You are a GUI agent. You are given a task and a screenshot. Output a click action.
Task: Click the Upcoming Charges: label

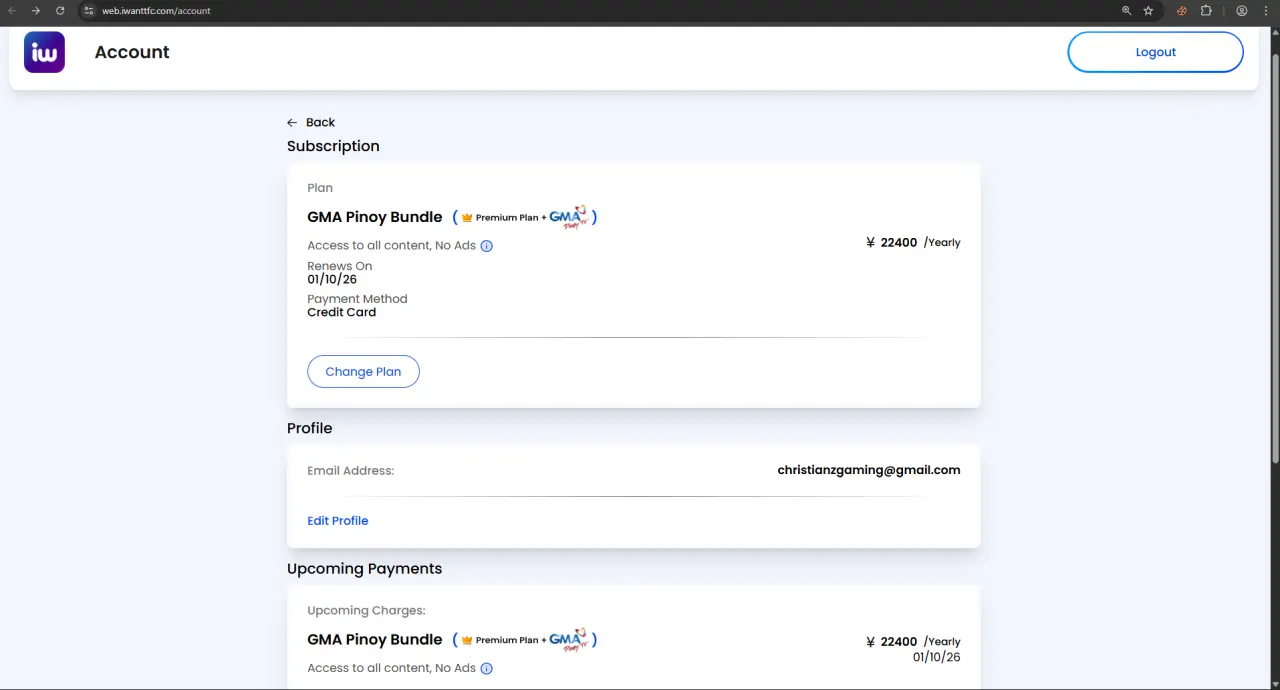pos(366,611)
